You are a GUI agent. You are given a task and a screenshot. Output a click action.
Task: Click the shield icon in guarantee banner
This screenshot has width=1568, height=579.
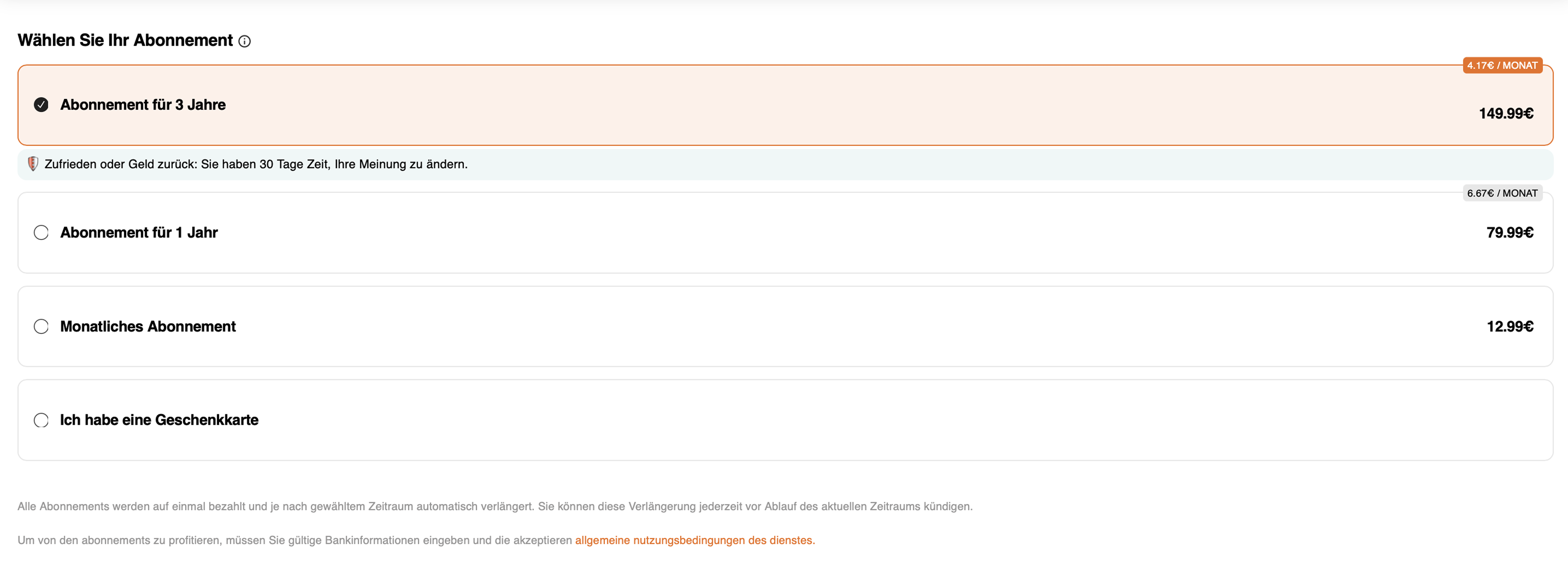click(33, 164)
